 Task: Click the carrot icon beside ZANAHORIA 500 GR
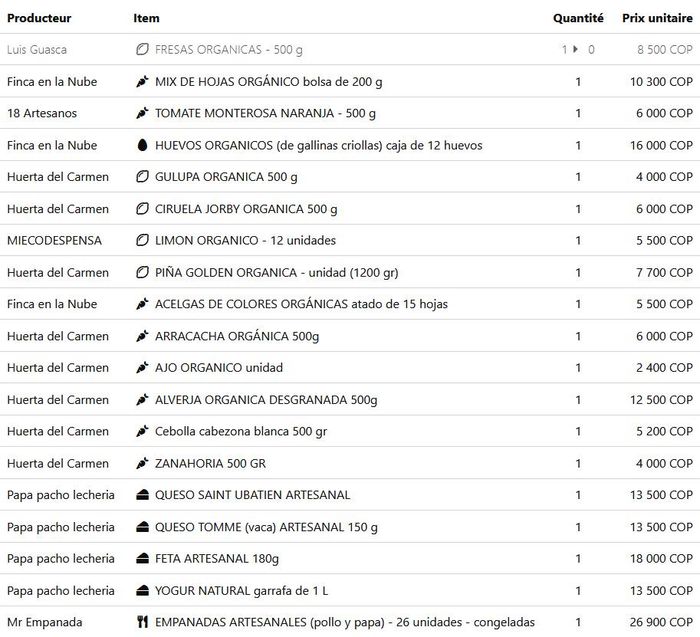tap(142, 463)
